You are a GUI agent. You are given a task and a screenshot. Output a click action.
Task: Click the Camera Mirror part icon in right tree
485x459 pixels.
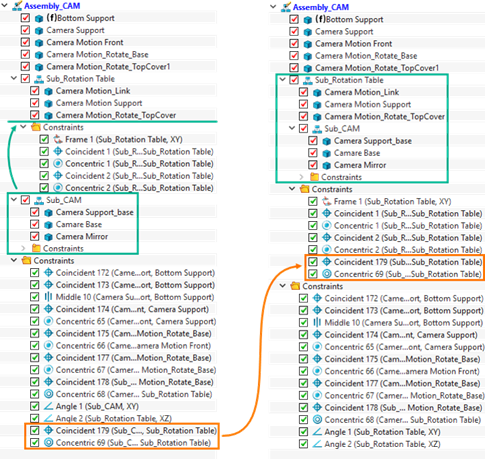coord(327,165)
